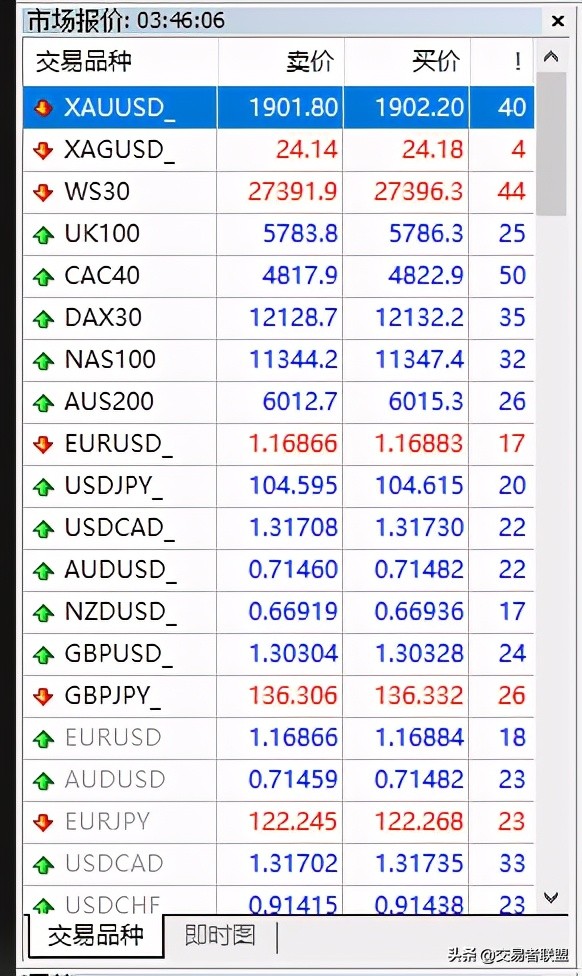The width and height of the screenshot is (582, 976).
Task: Click the UK100 sell price 5783.8
Action: click(301, 234)
